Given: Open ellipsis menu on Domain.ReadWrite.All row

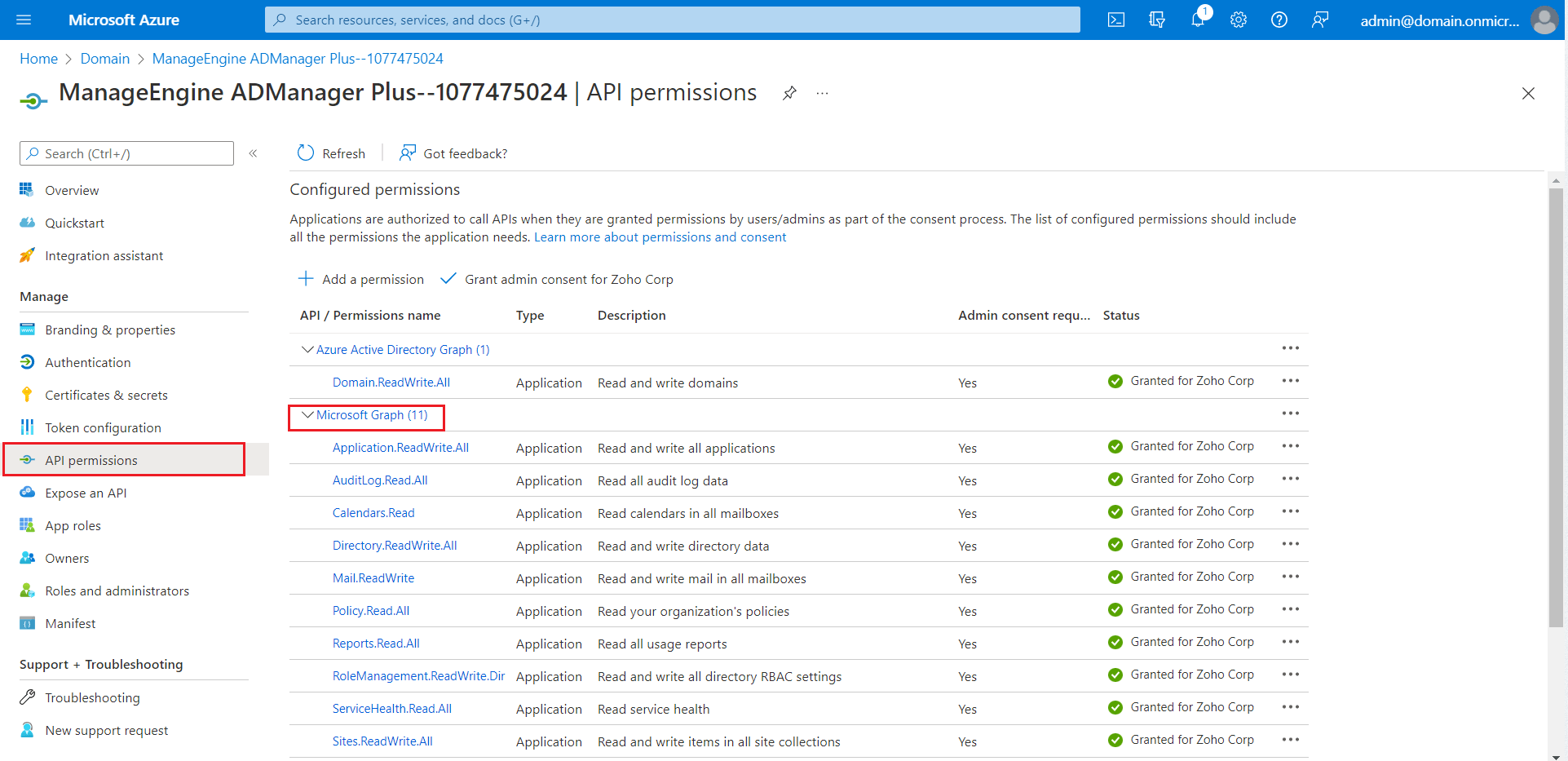Looking at the screenshot, I should [1290, 381].
